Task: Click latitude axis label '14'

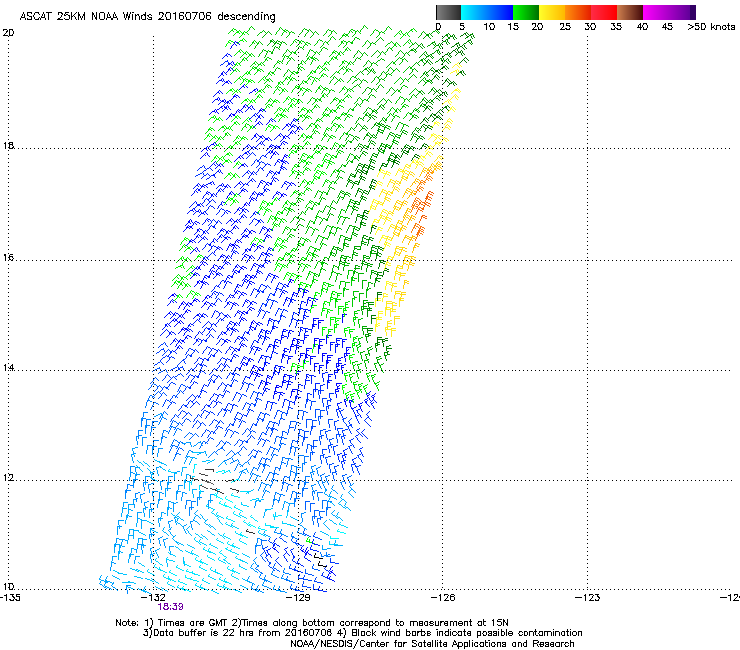Action: click(x=8, y=367)
